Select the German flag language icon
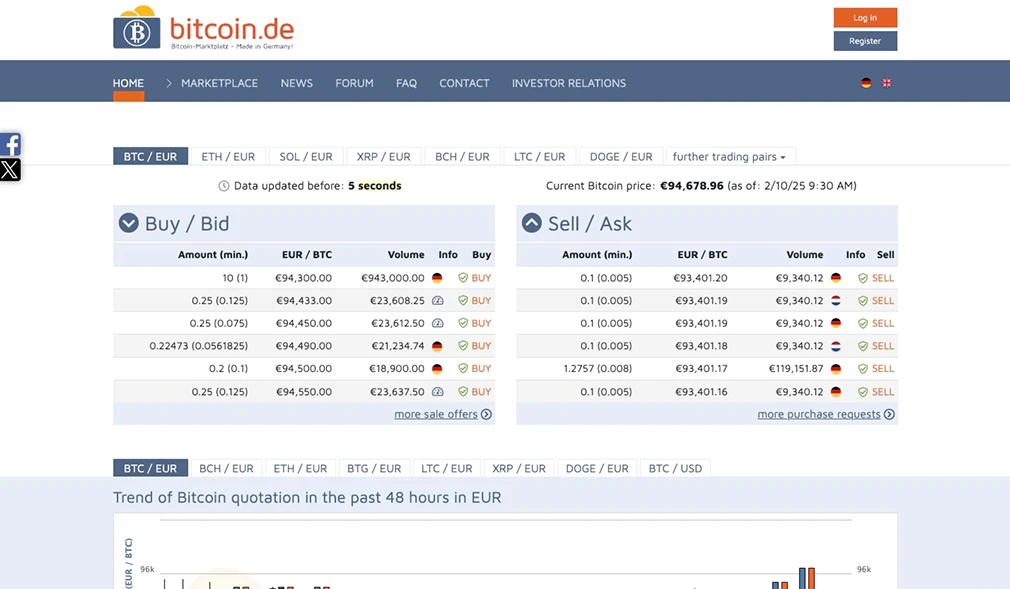Screen dimensions: 1010x589 pyautogui.click(x=866, y=83)
